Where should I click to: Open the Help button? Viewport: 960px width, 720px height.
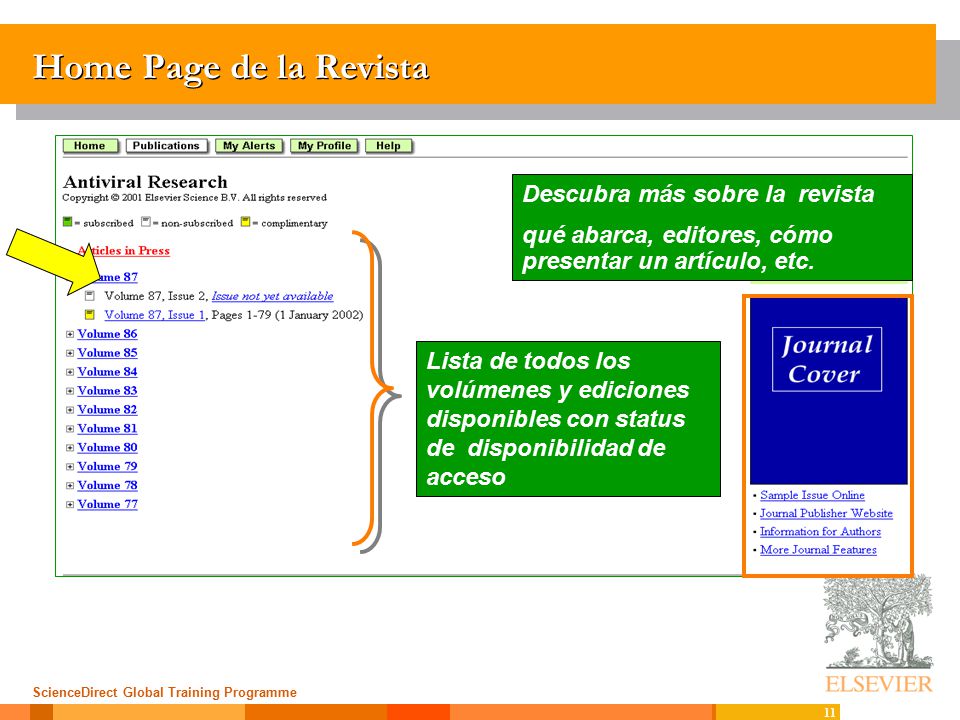pyautogui.click(x=388, y=146)
